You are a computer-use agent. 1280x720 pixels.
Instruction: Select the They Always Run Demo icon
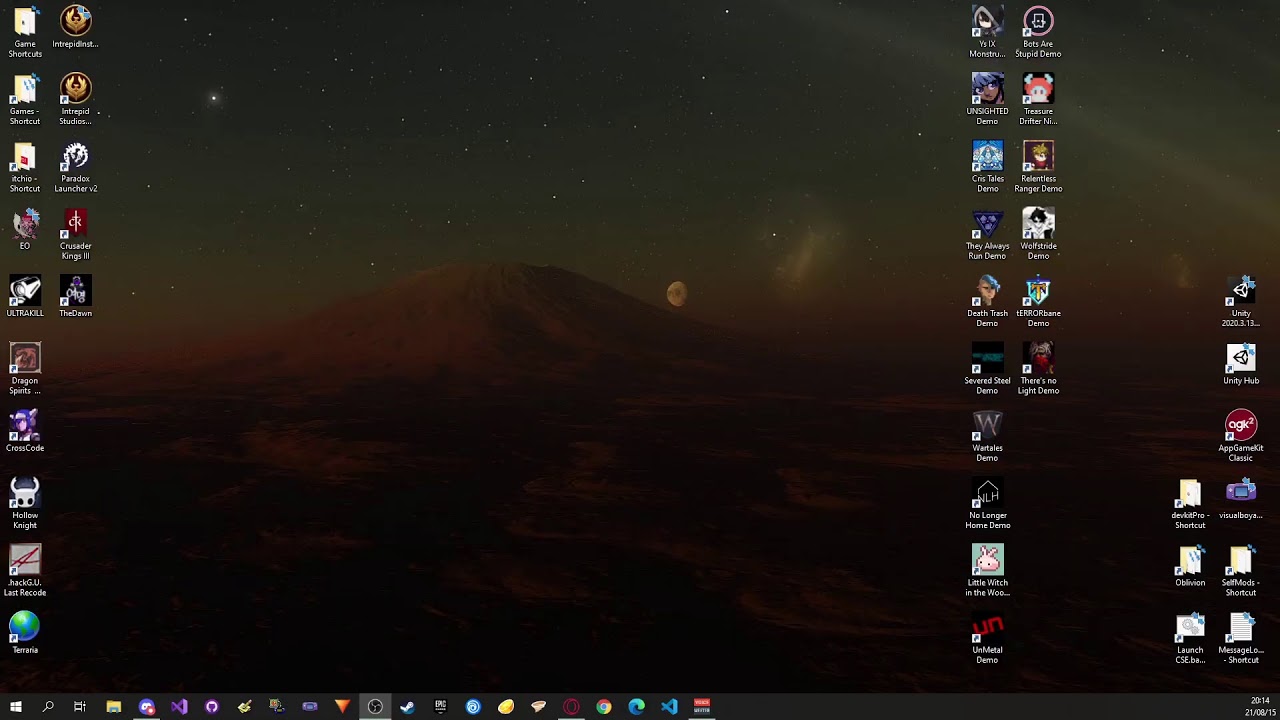click(x=987, y=233)
